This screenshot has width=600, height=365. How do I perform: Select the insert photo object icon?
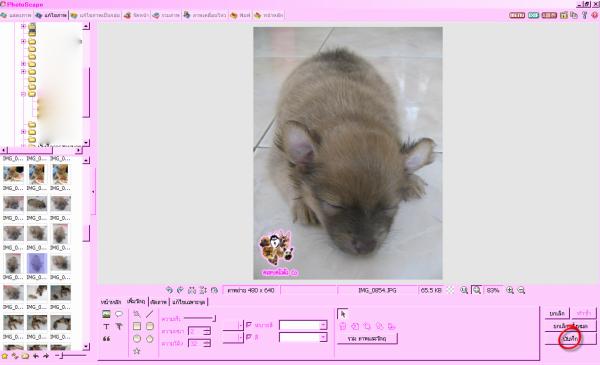click(106, 314)
